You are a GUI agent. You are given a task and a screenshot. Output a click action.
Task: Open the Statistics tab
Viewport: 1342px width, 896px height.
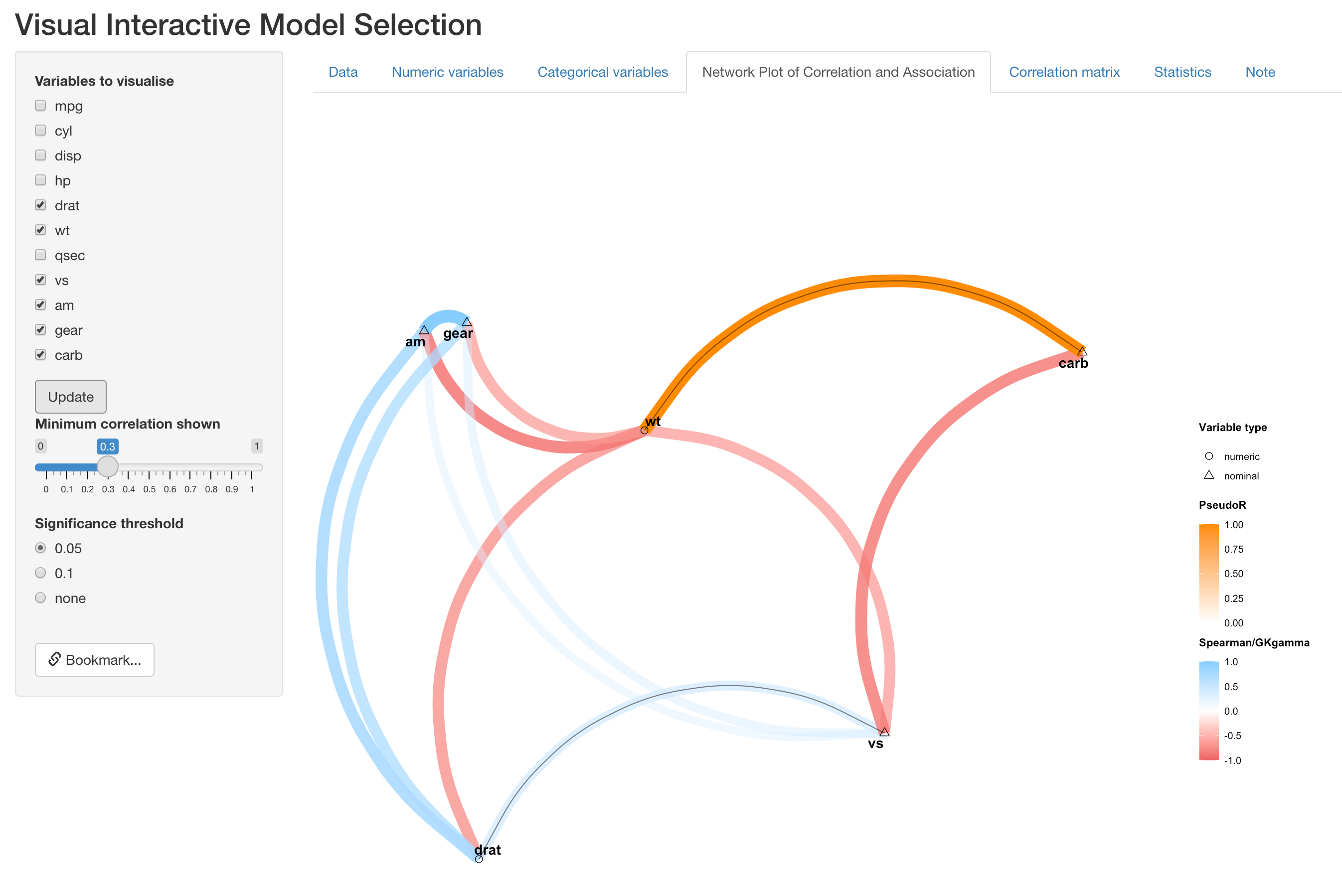coord(1182,72)
